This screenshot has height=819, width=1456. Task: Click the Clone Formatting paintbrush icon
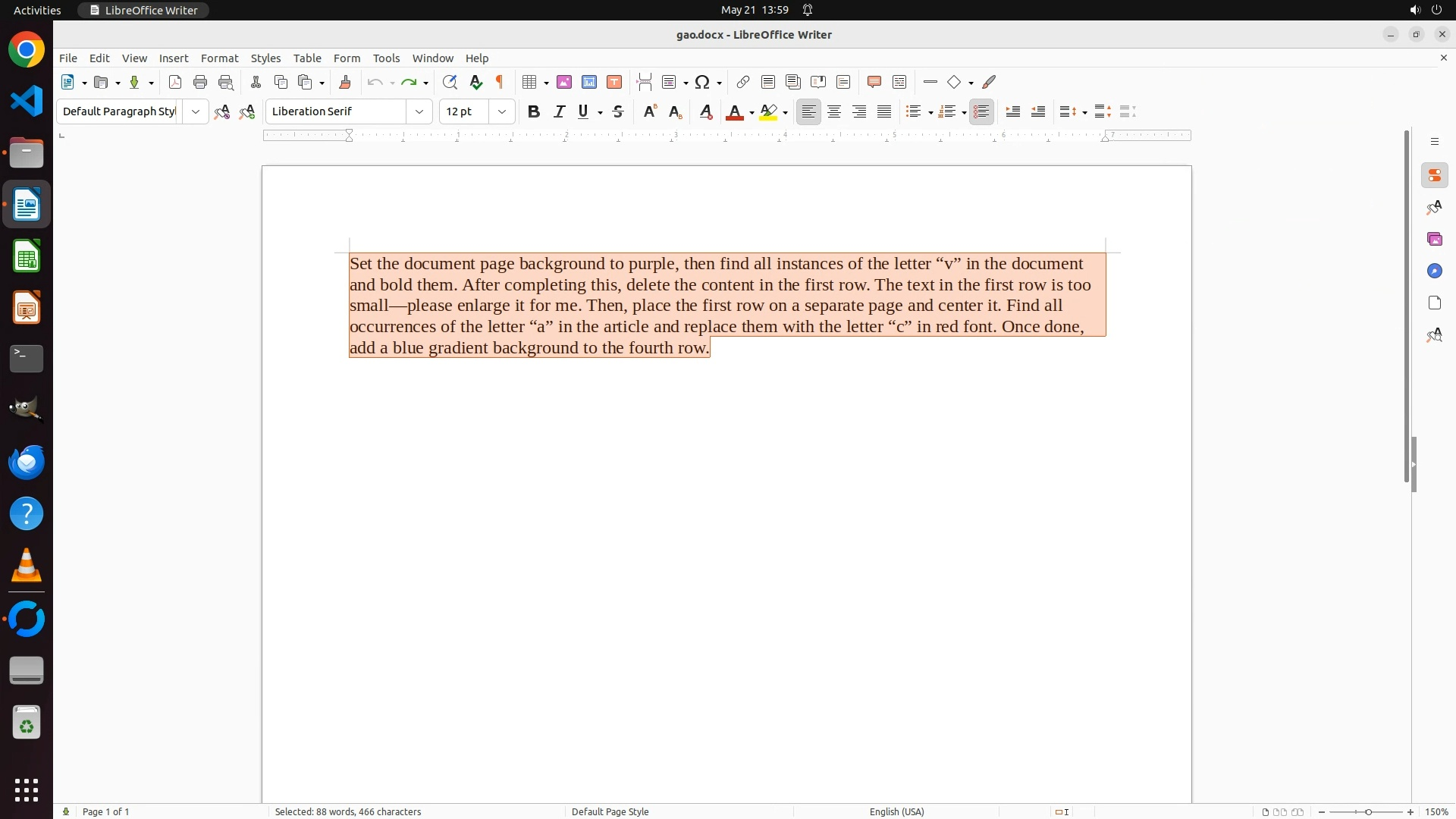345,82
